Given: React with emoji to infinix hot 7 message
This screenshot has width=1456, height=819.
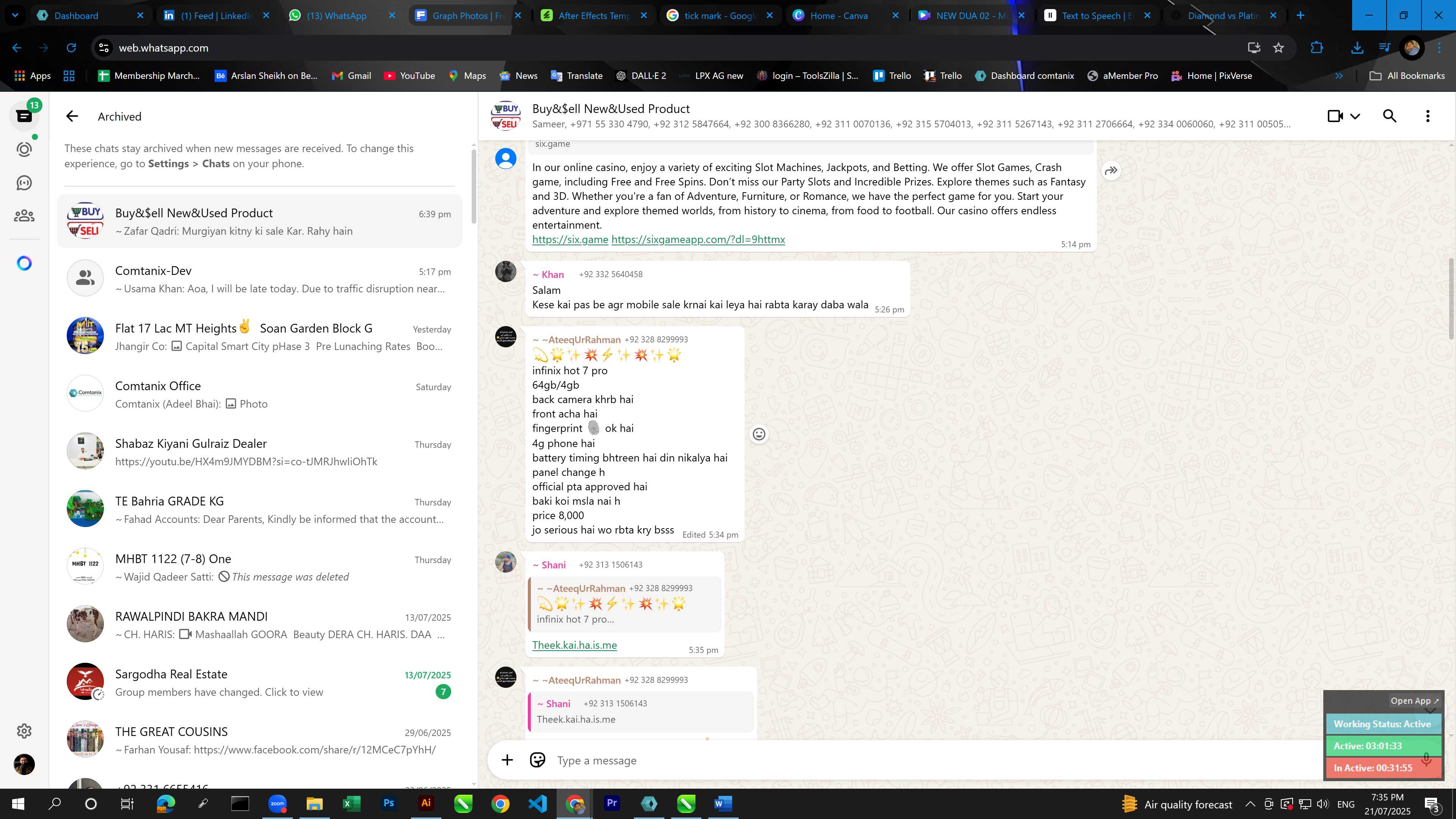Looking at the screenshot, I should [759, 434].
